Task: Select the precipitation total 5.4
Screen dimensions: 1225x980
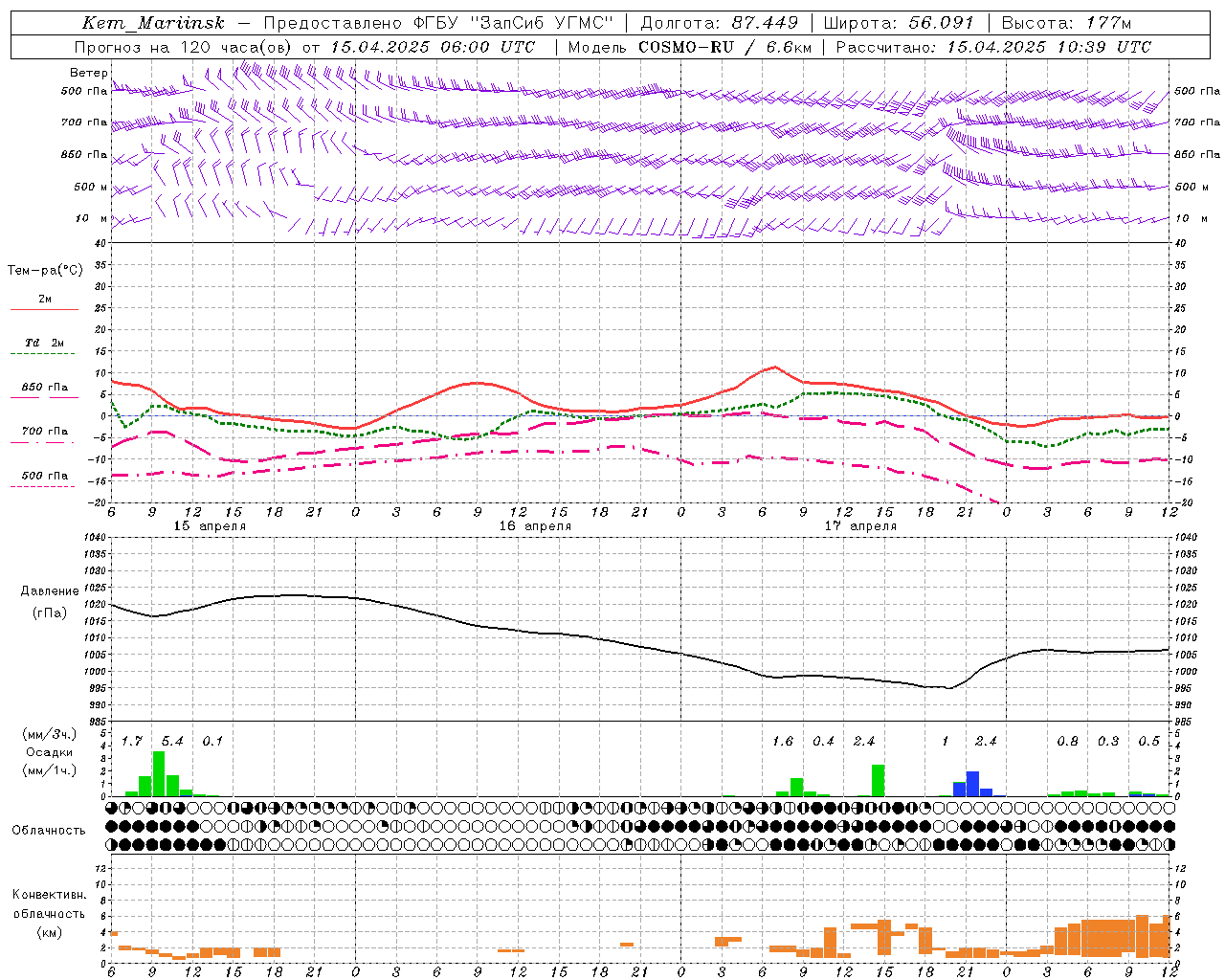Action: coord(172,742)
